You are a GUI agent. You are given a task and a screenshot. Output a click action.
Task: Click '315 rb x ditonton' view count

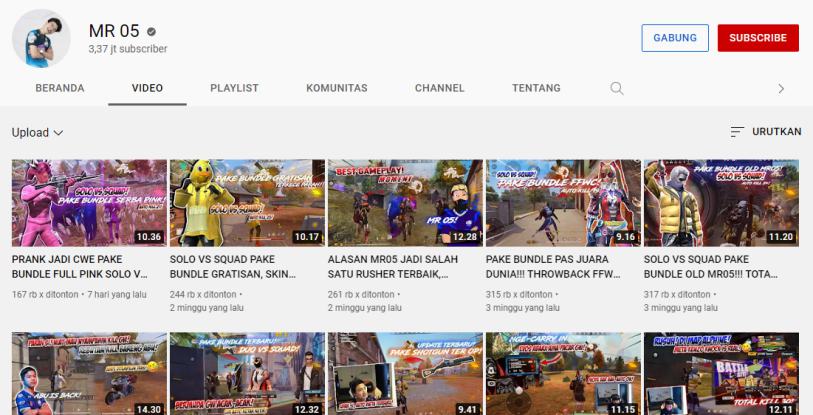click(519, 294)
